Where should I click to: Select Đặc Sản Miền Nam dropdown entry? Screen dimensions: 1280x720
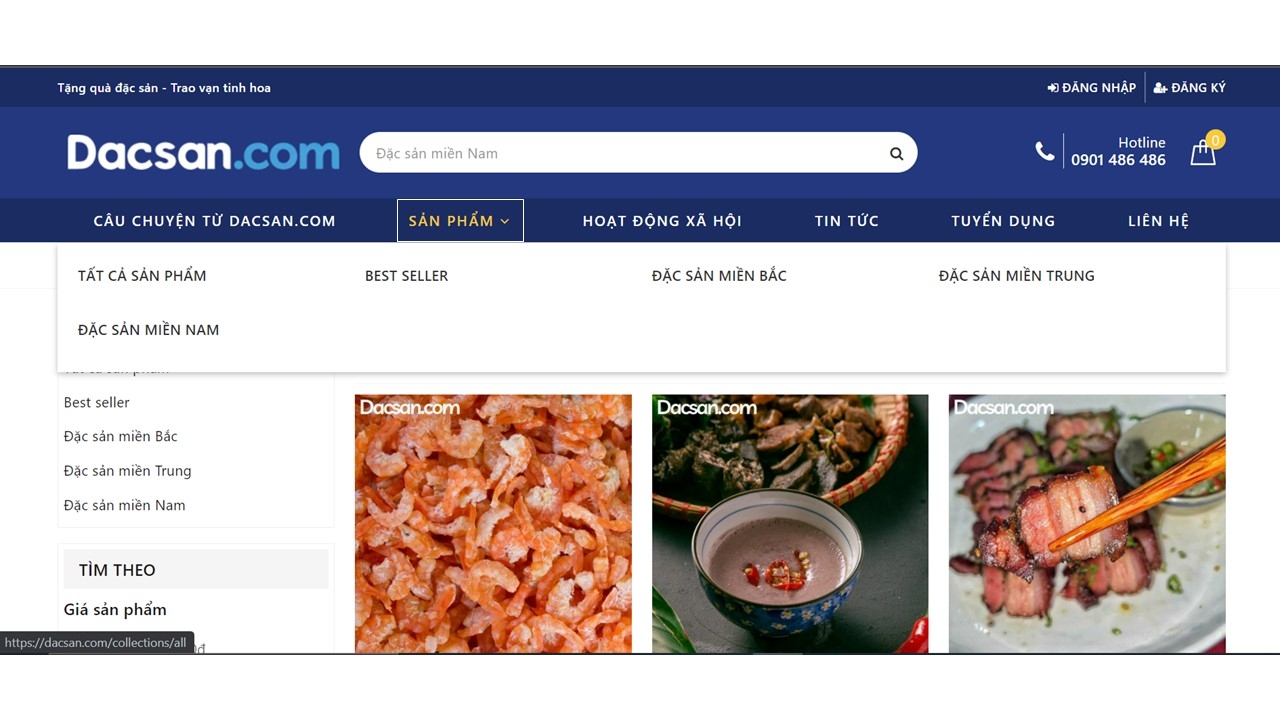point(148,329)
